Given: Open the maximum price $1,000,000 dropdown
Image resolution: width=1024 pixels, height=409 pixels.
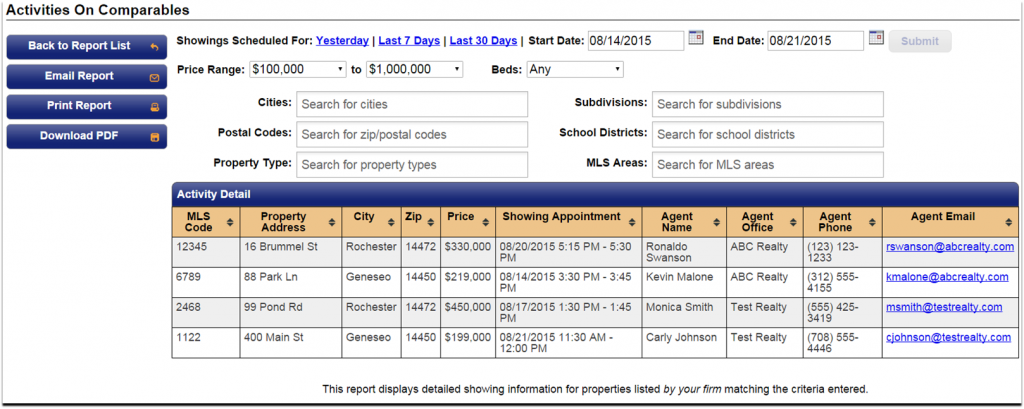Looking at the screenshot, I should pyautogui.click(x=415, y=69).
